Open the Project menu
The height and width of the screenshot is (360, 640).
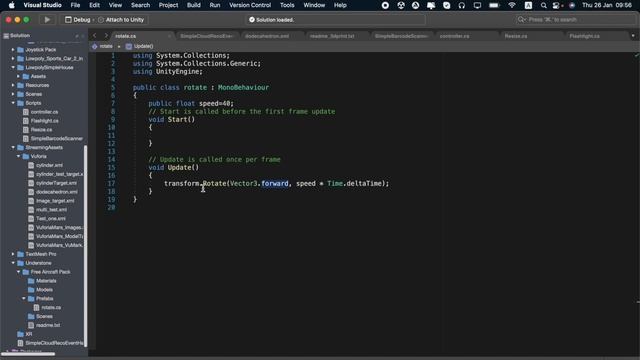pyautogui.click(x=168, y=5)
